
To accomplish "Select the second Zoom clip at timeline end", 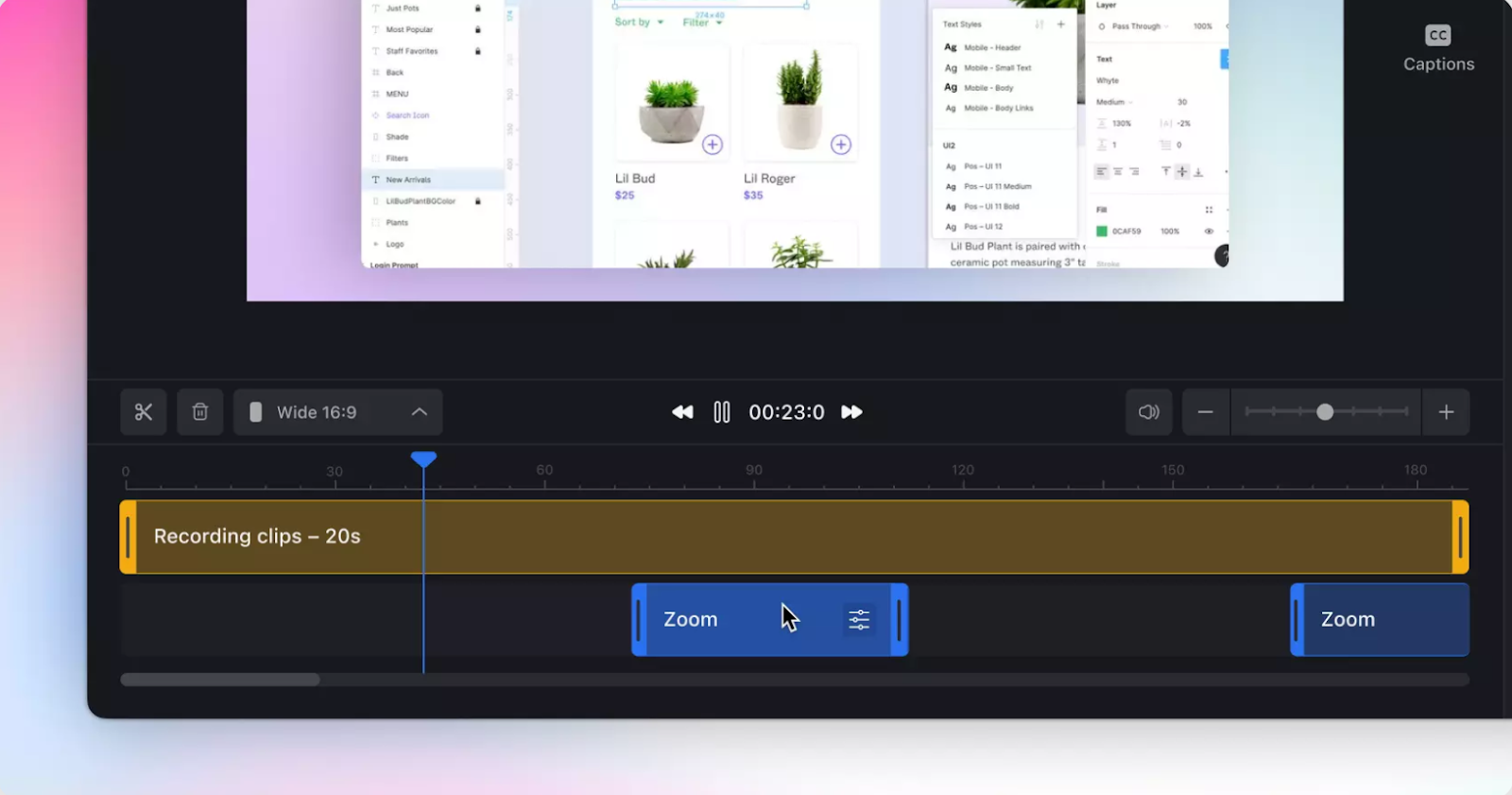I will (1380, 620).
